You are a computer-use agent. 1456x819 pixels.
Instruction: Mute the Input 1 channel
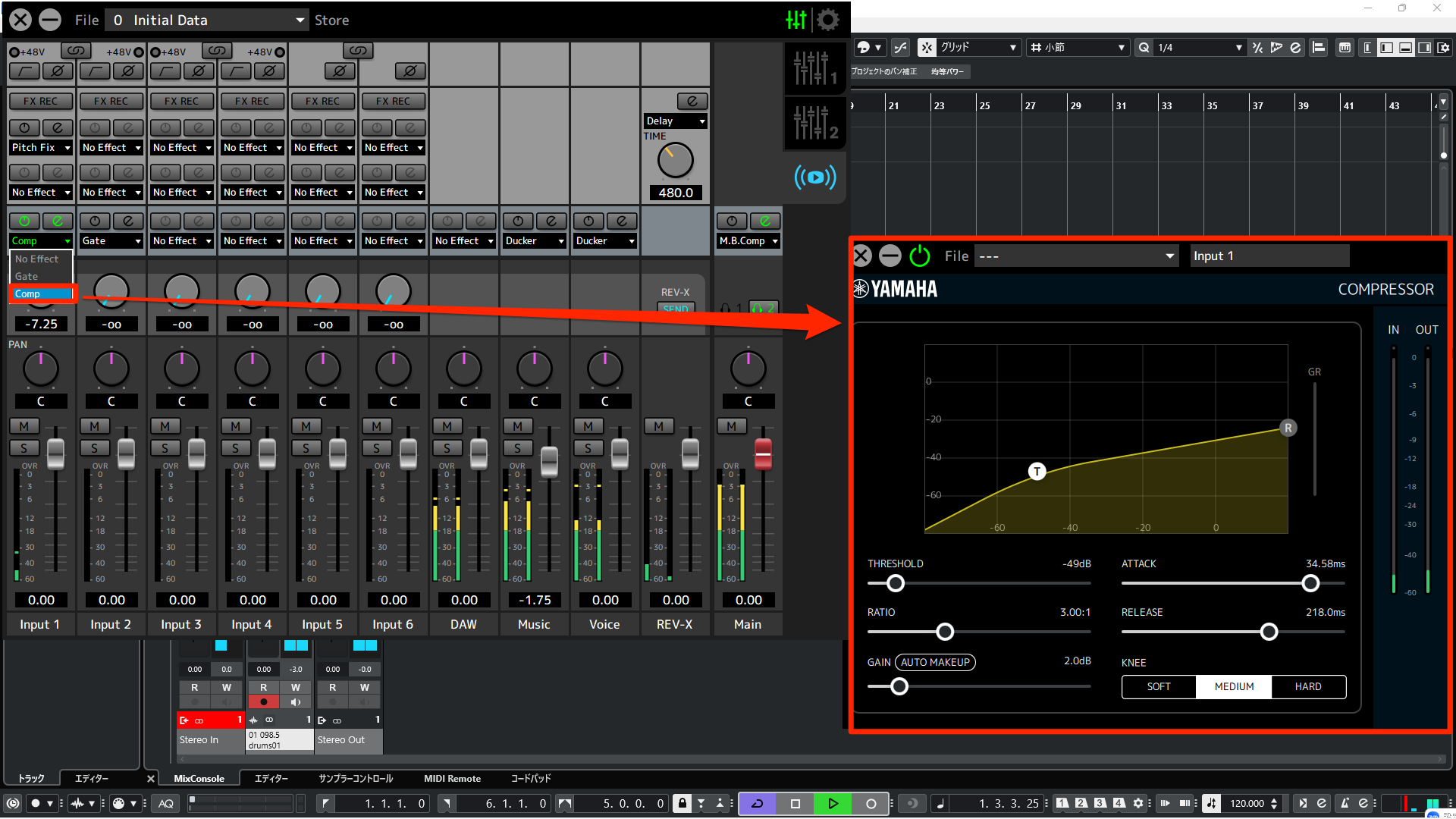pos(24,426)
